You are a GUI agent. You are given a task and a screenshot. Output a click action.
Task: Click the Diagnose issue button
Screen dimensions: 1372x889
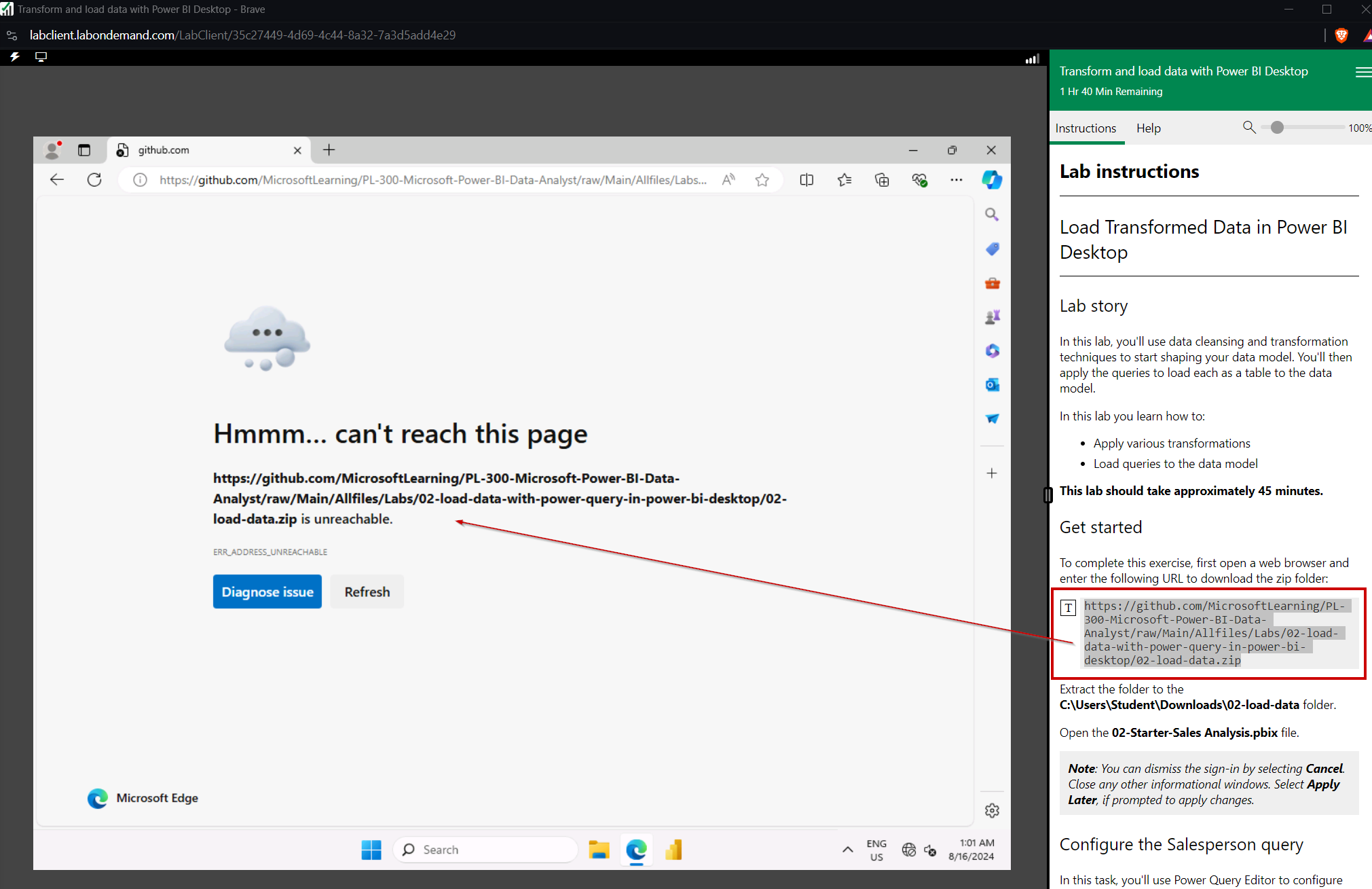pyautogui.click(x=267, y=592)
